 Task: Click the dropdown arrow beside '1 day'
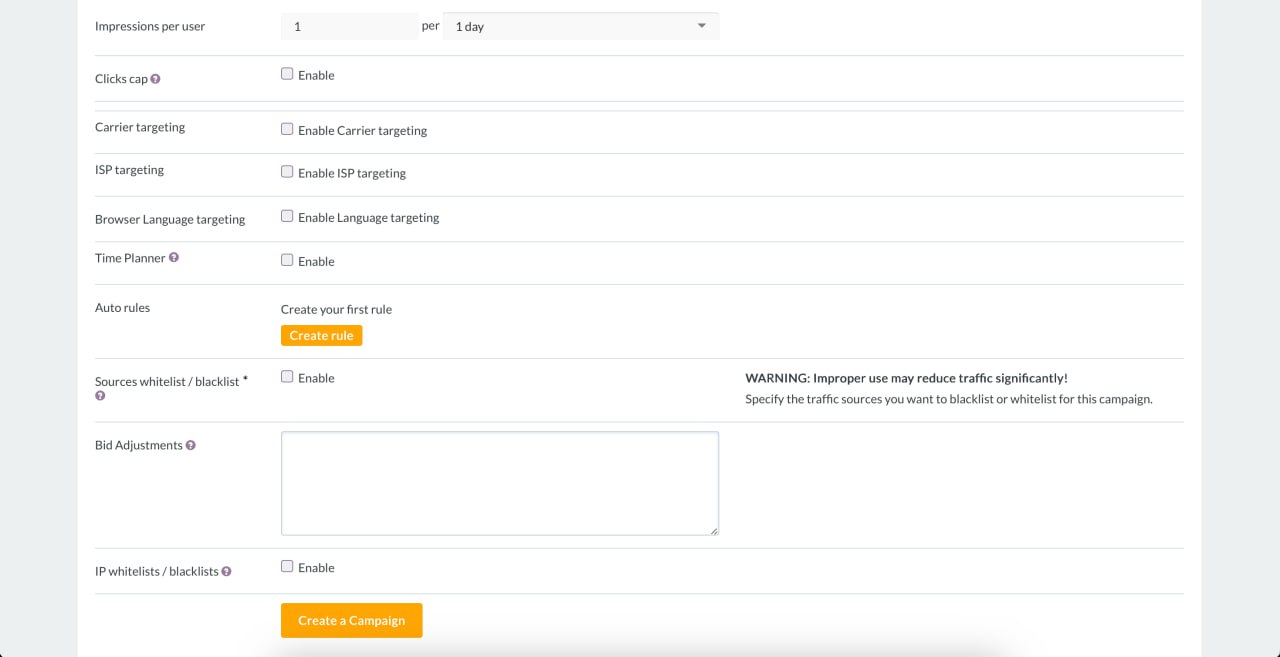tap(702, 26)
